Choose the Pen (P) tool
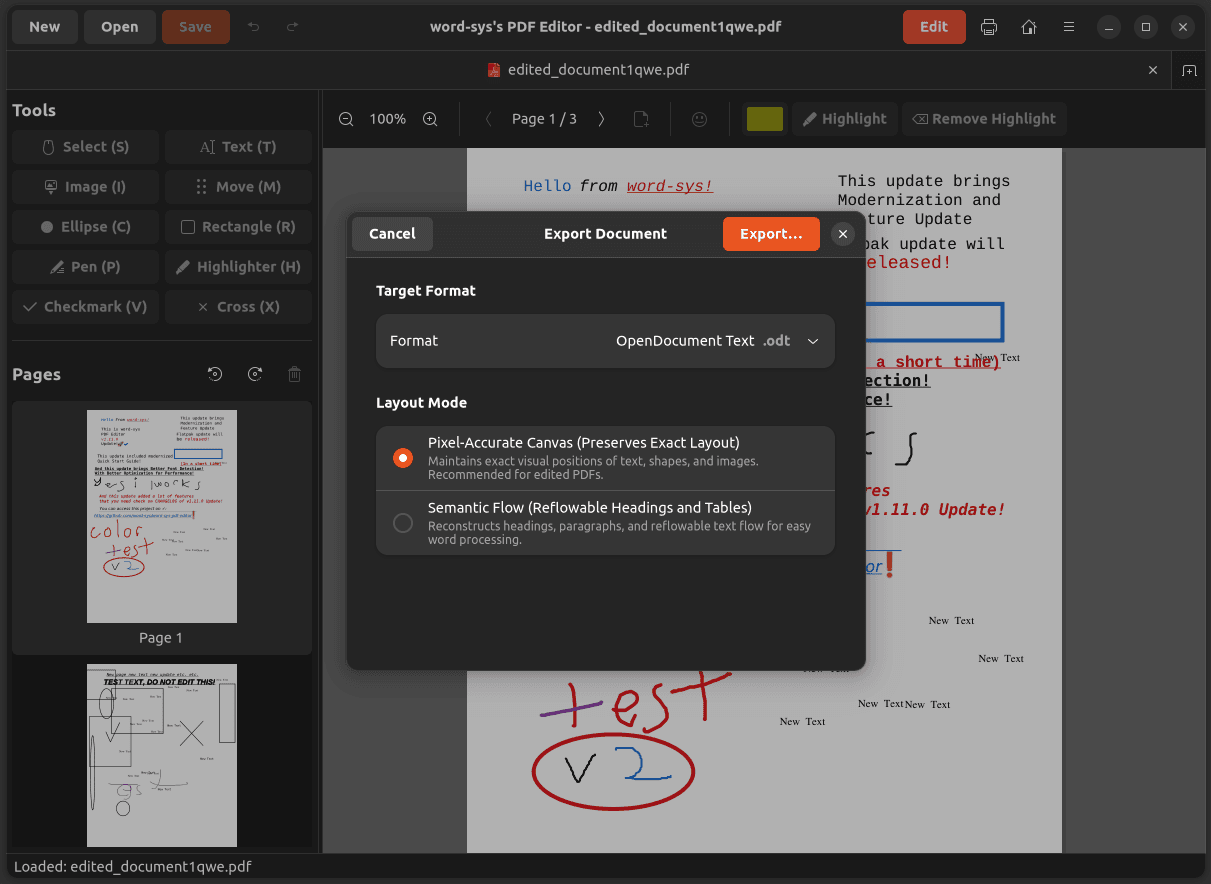Screen dimensions: 1211x884 [85, 267]
